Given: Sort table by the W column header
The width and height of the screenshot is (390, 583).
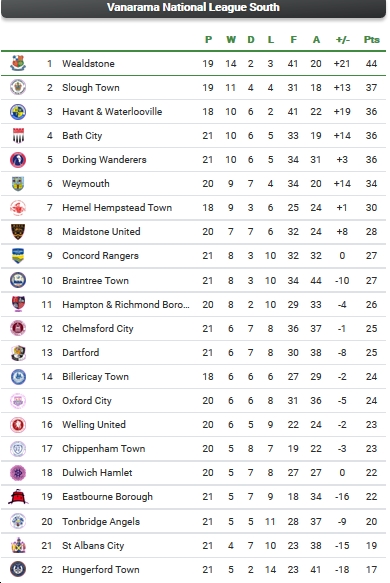Looking at the screenshot, I should tap(231, 39).
